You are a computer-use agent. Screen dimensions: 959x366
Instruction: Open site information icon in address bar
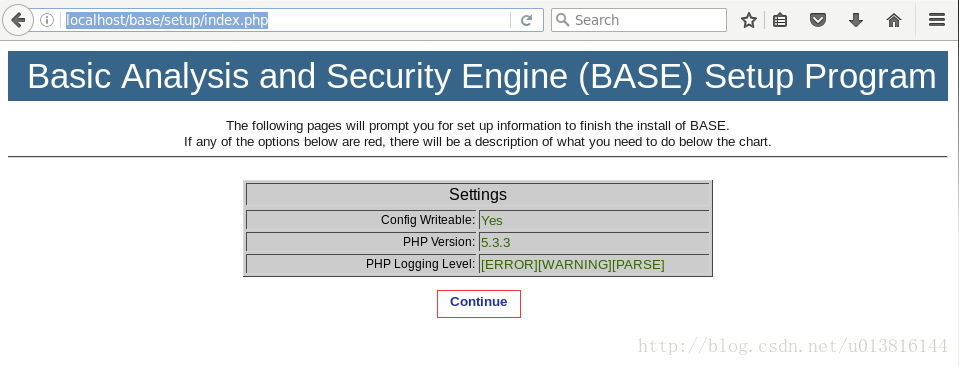(47, 20)
